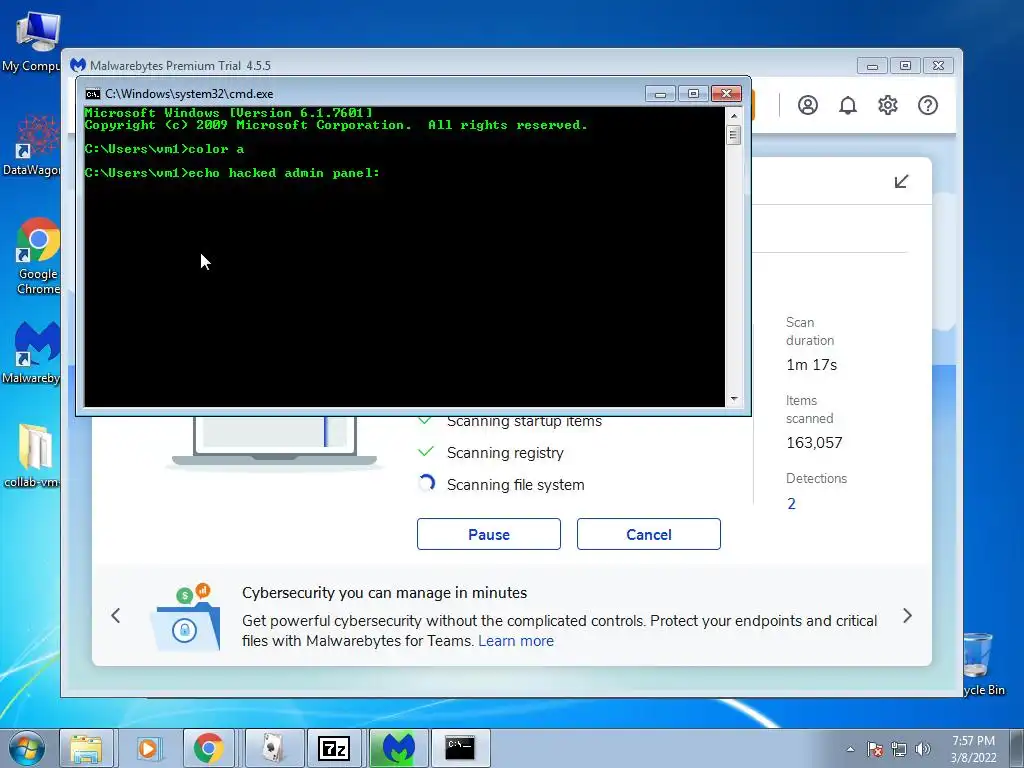Click the Action Center flag tray icon
The width and height of the screenshot is (1024, 768).
click(x=875, y=749)
